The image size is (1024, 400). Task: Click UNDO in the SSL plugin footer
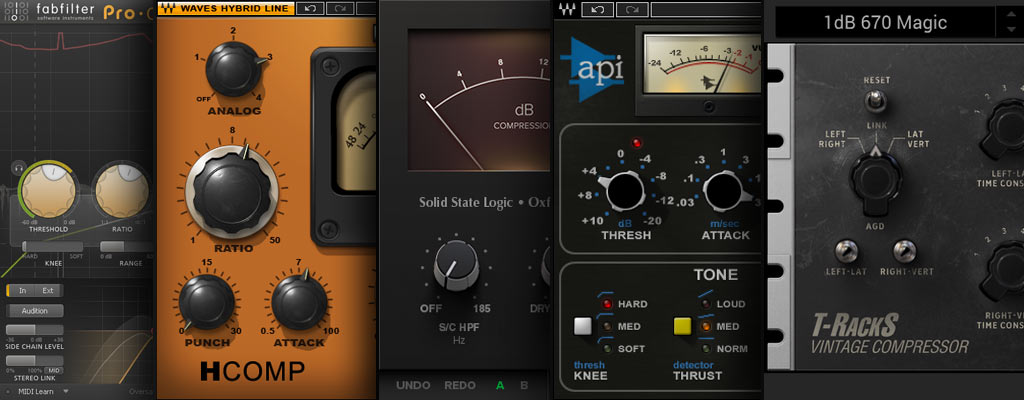pos(413,385)
